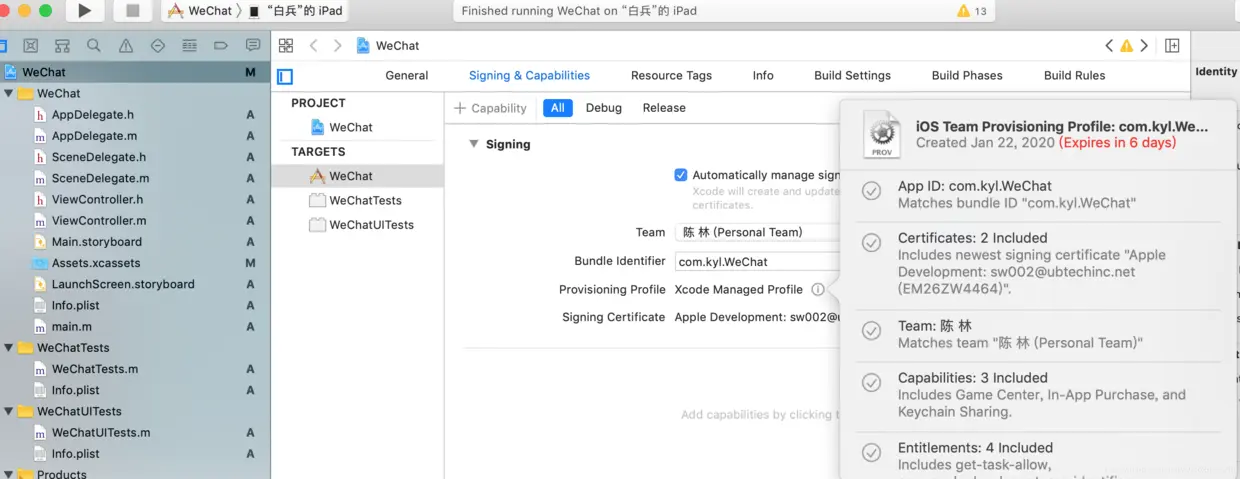Add an editor pane on the right
Screen dimensions: 1240x479
[1172, 46]
